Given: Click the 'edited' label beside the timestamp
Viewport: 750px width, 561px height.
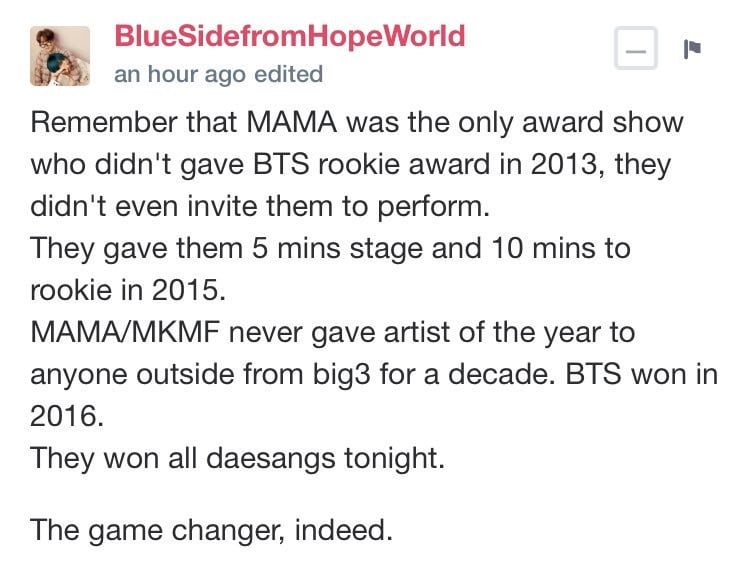Looking at the screenshot, I should (288, 74).
